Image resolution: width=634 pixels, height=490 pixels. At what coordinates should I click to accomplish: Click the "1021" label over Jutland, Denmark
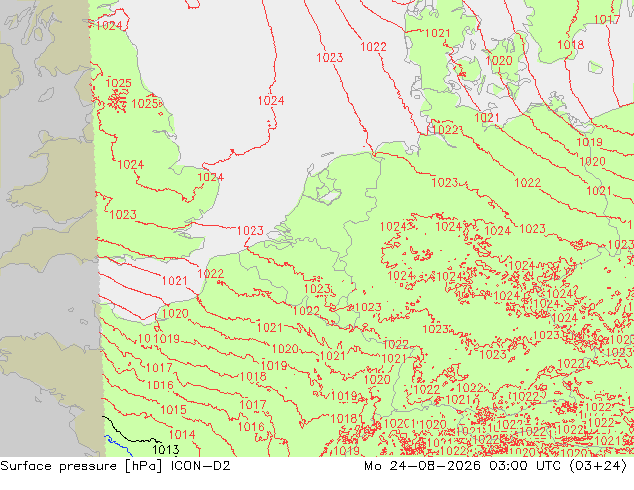437,33
